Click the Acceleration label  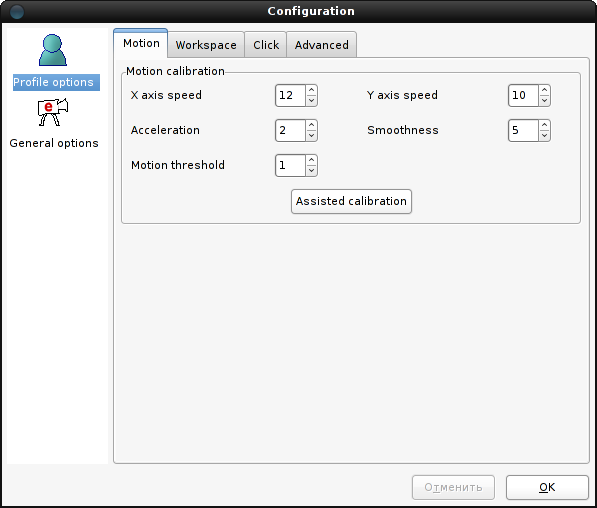[x=165, y=130]
